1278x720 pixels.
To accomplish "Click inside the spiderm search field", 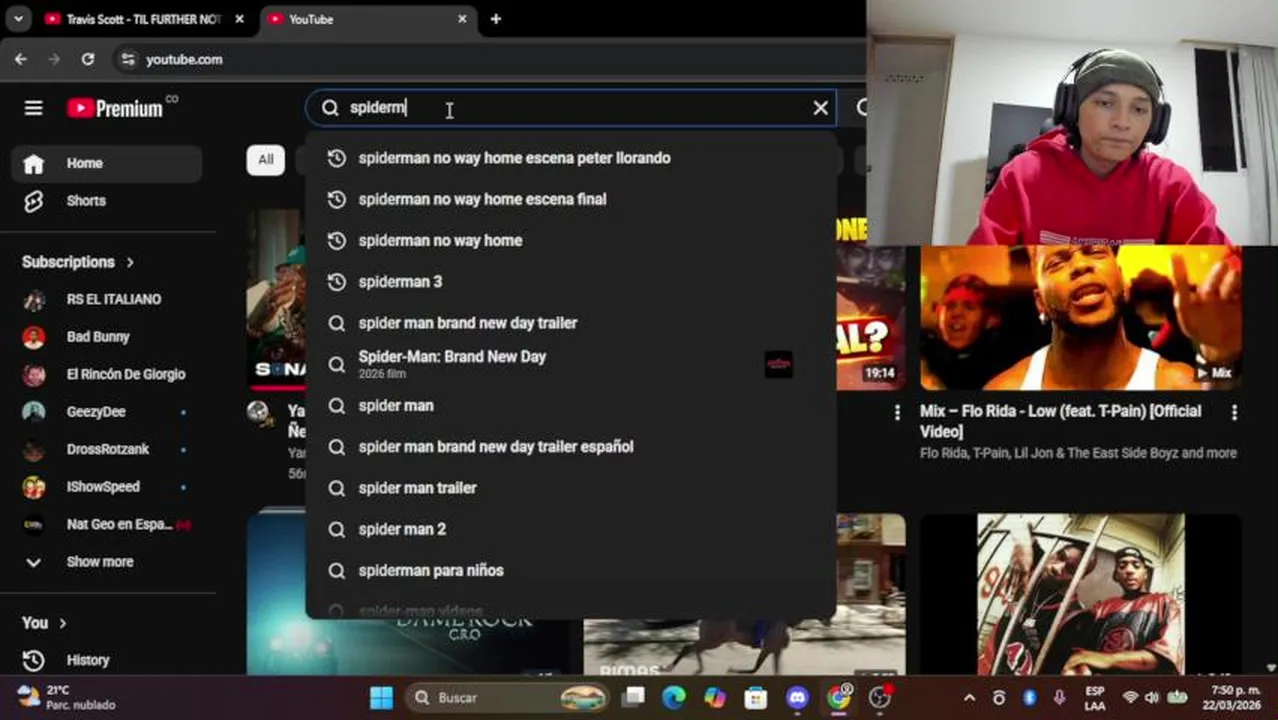I will 570,108.
